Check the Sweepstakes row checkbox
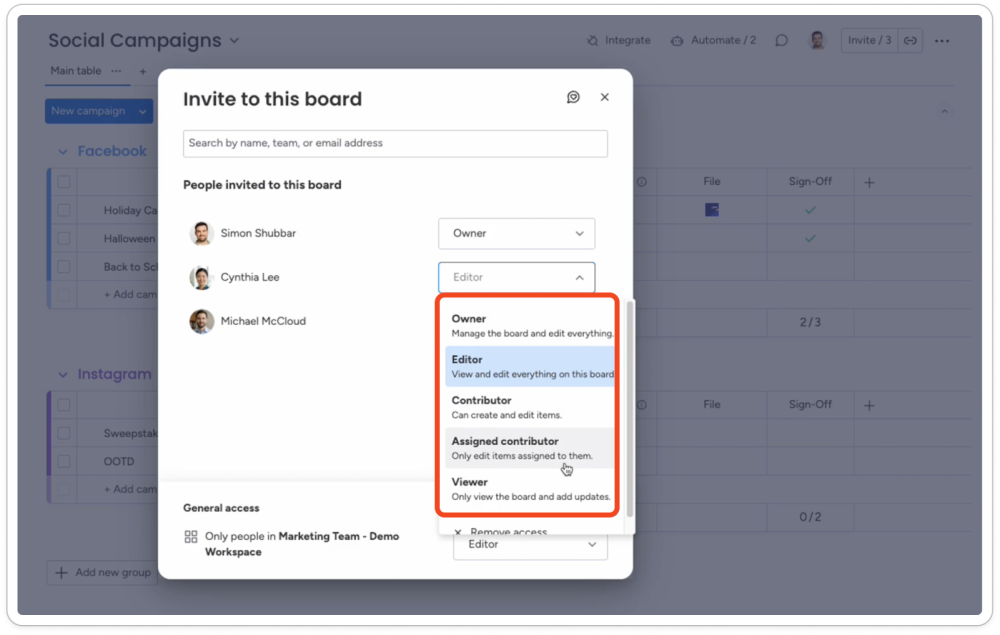This screenshot has height=635, width=1000. pyautogui.click(x=64, y=433)
